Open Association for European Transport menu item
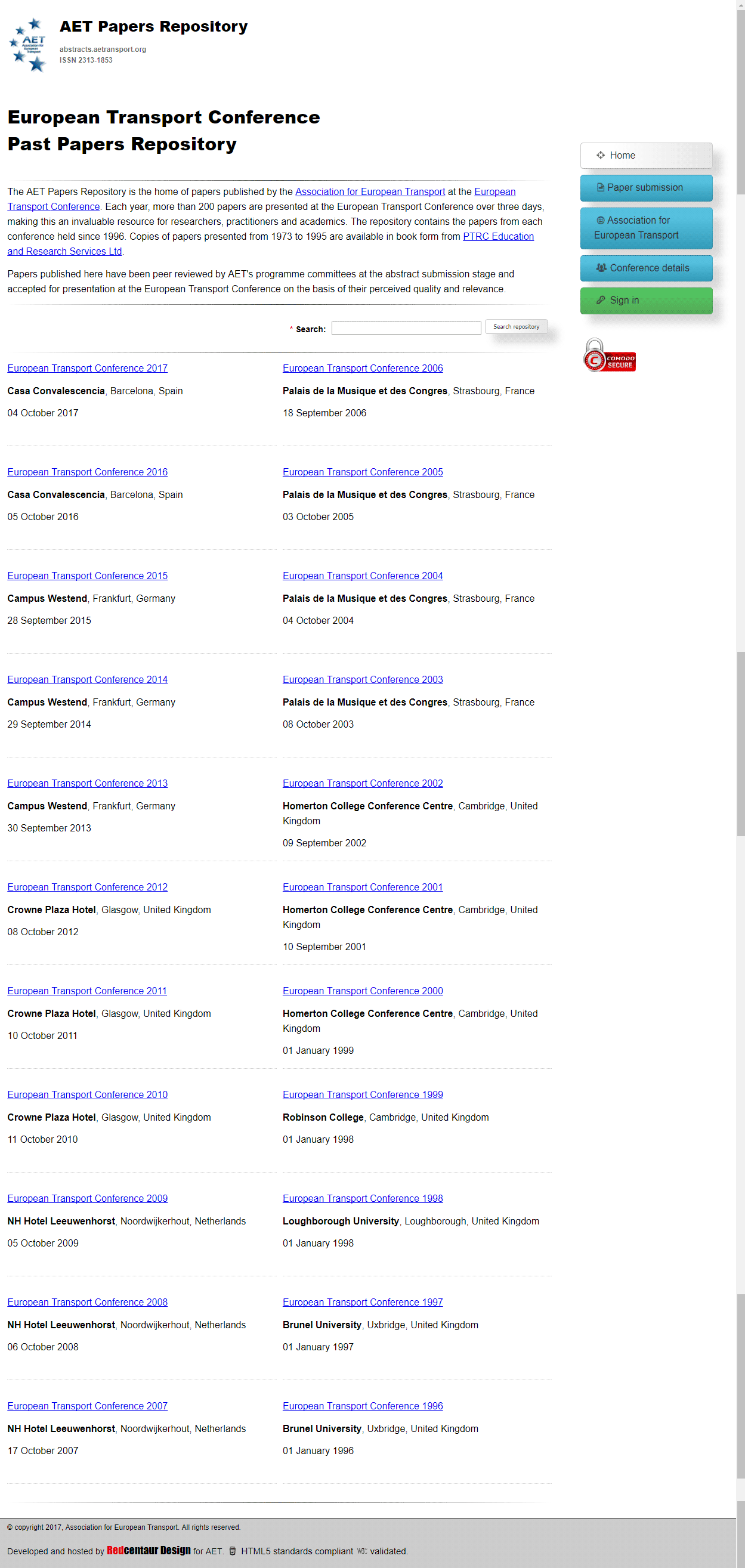745x1568 pixels. (x=647, y=228)
